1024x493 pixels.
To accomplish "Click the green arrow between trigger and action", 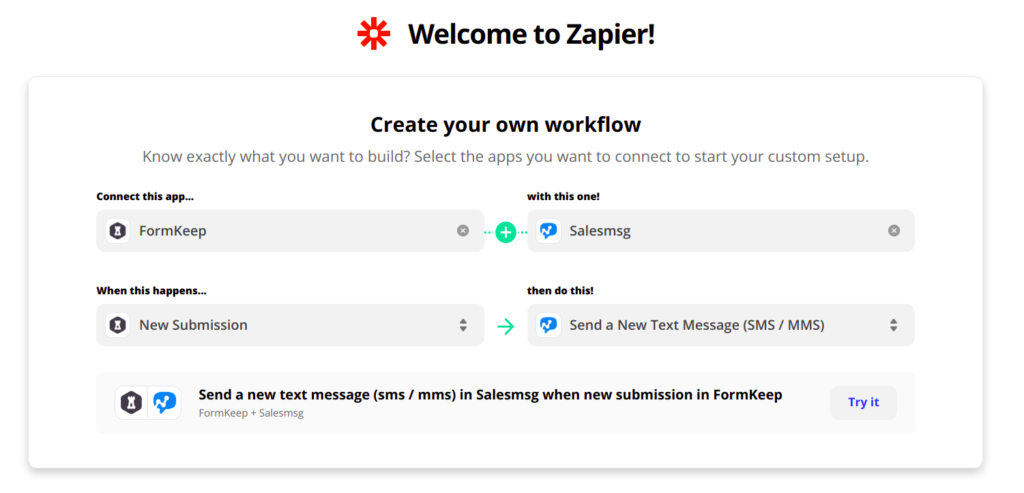I will click(x=506, y=326).
